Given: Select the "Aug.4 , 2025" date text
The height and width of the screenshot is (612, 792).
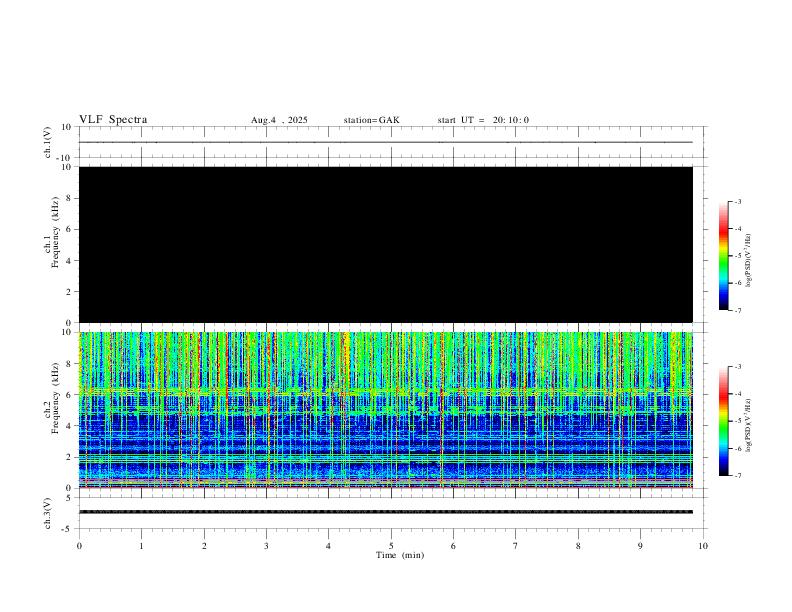Looking at the screenshot, I should [279, 120].
